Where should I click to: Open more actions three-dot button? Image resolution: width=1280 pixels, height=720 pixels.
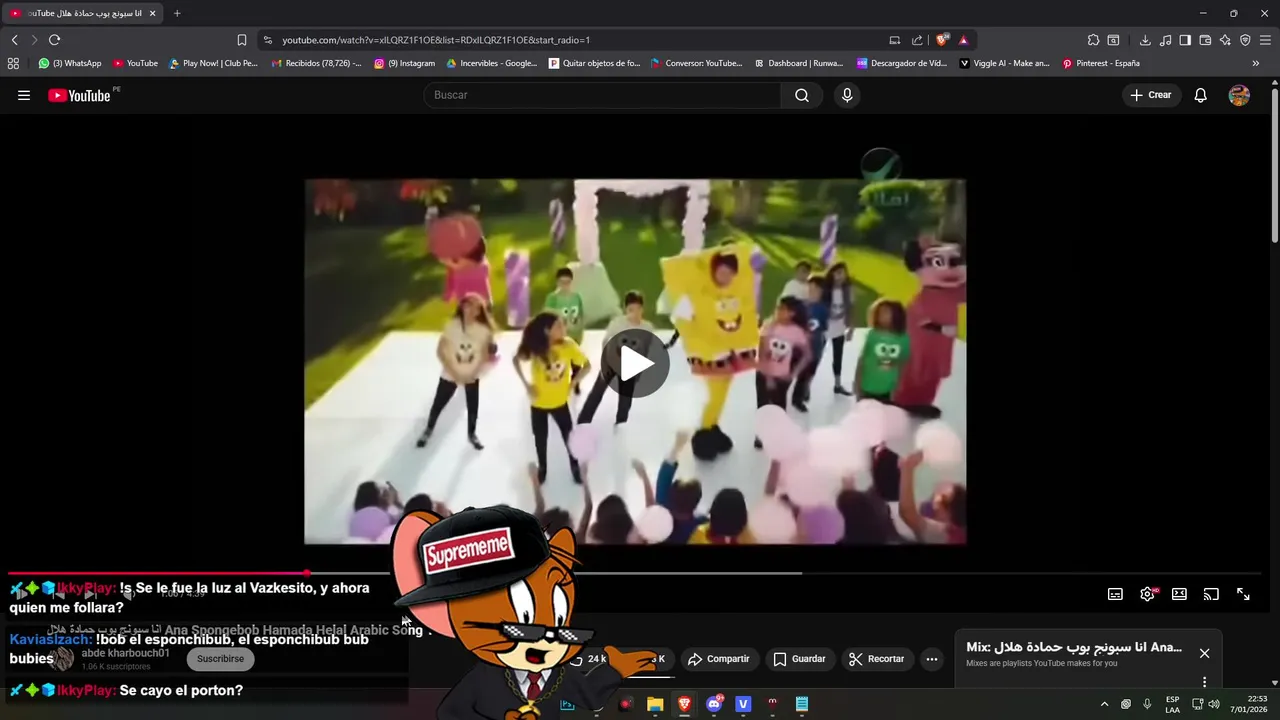[932, 659]
